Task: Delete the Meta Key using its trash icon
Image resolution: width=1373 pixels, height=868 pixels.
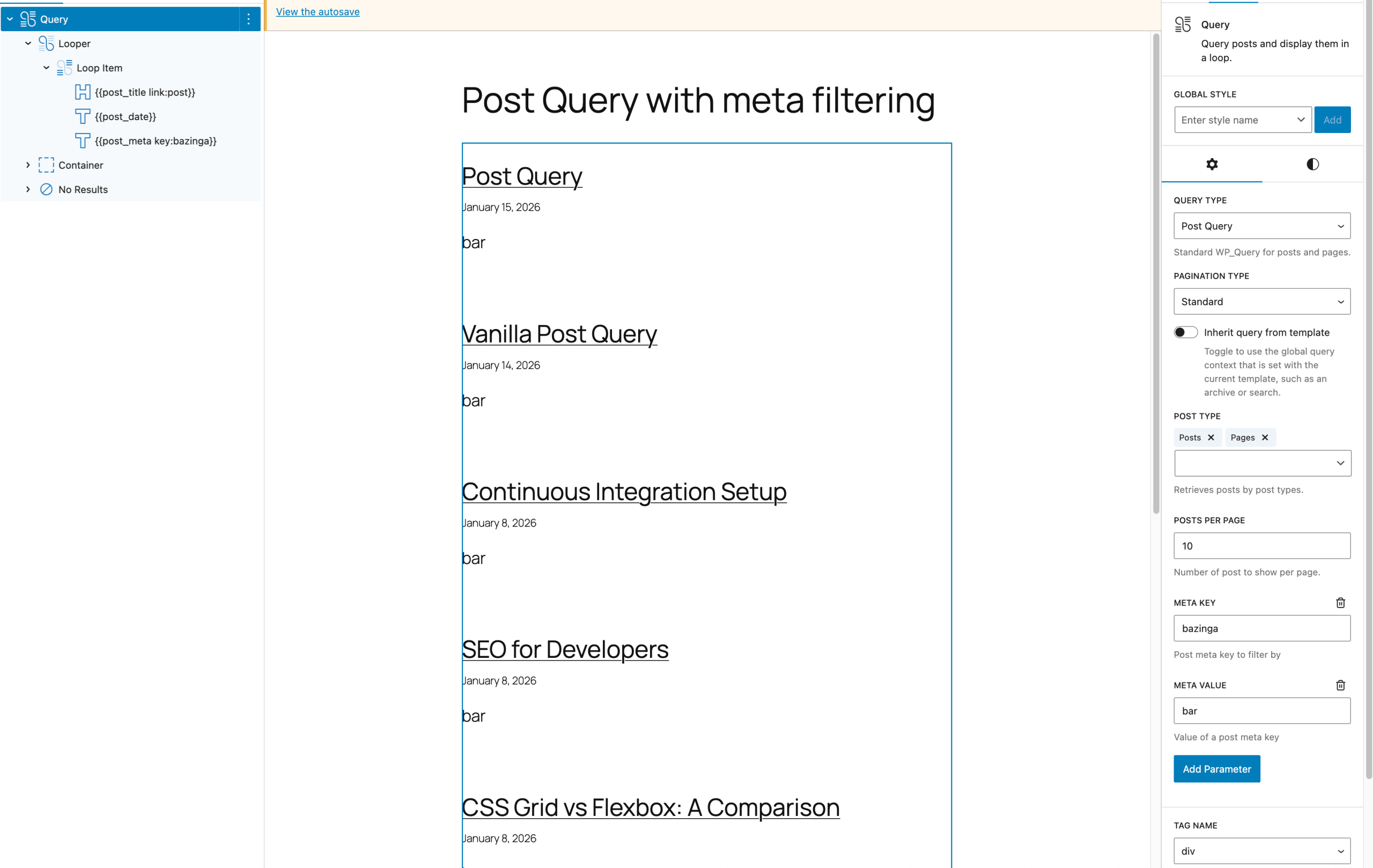Action: [1340, 603]
